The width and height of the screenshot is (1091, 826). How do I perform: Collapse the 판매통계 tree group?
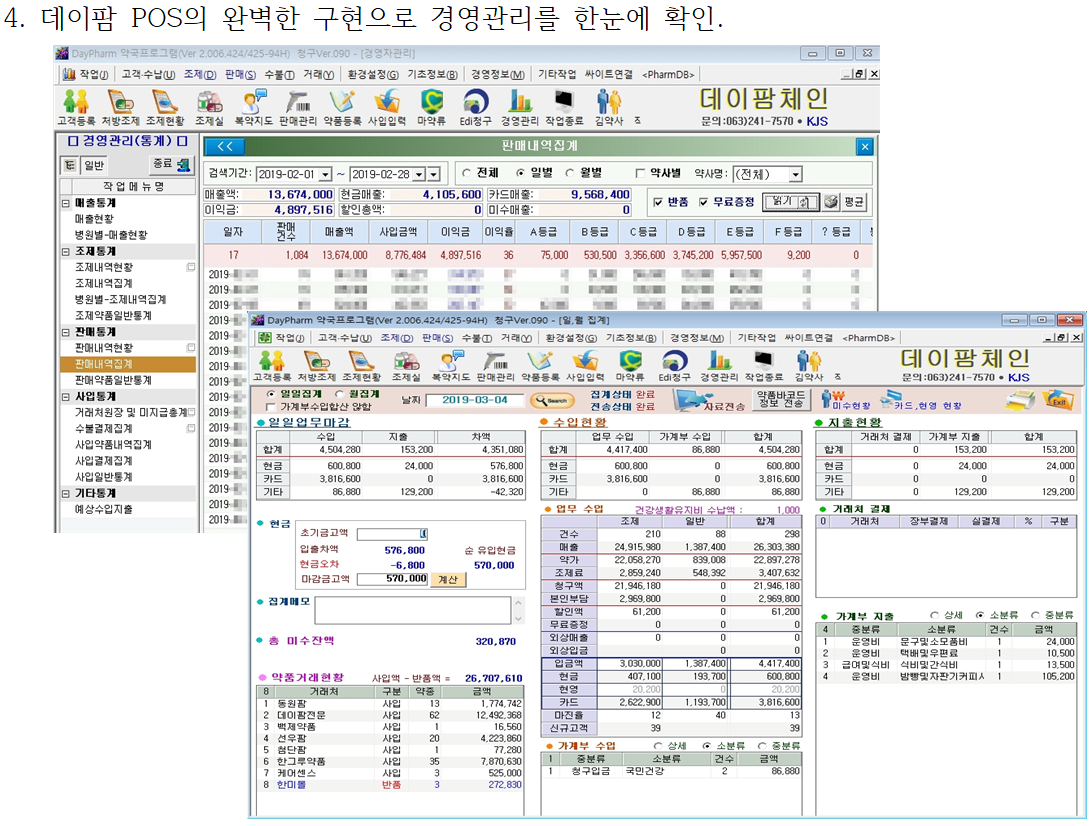tap(66, 332)
